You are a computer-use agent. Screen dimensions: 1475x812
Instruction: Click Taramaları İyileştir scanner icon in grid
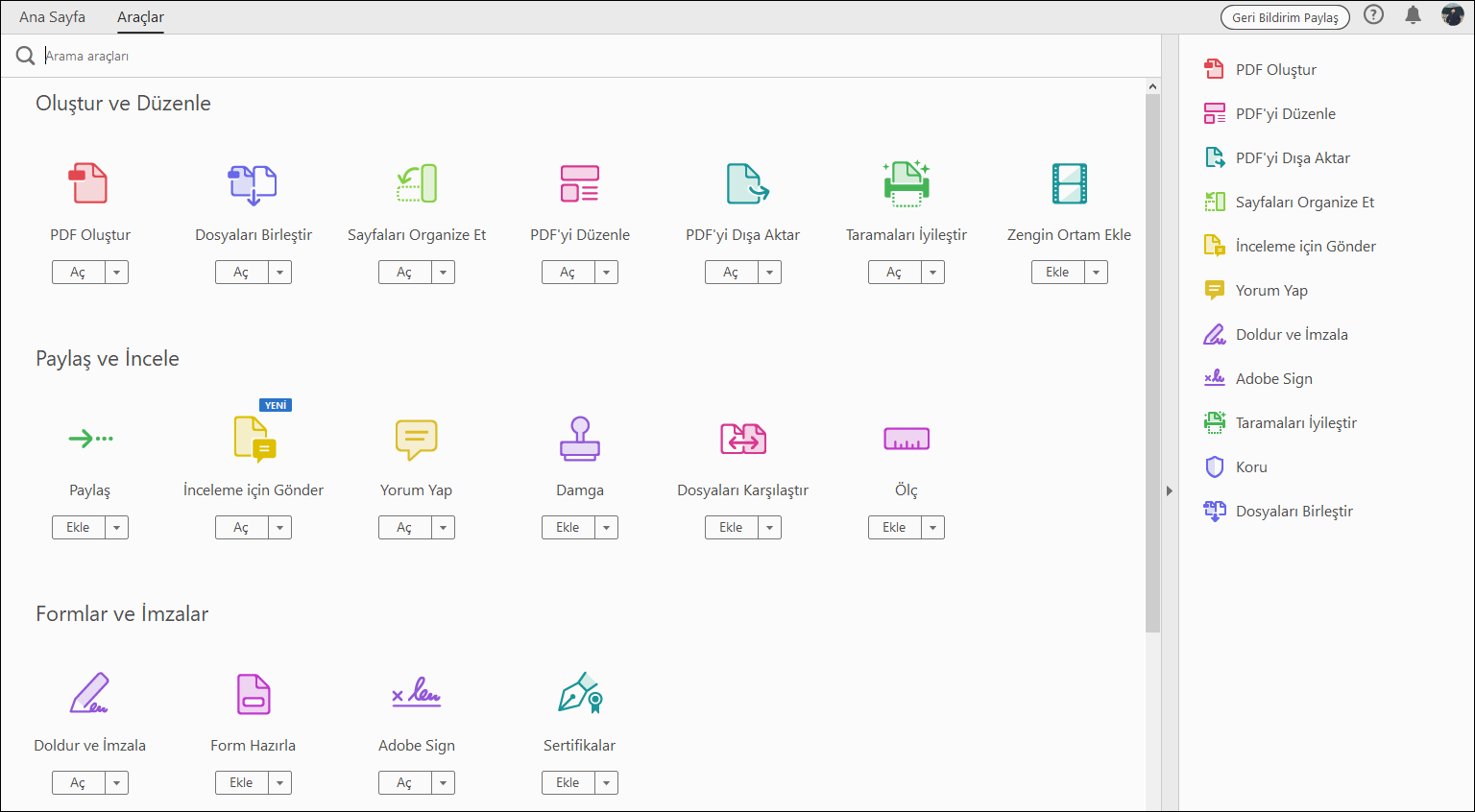[x=907, y=183]
